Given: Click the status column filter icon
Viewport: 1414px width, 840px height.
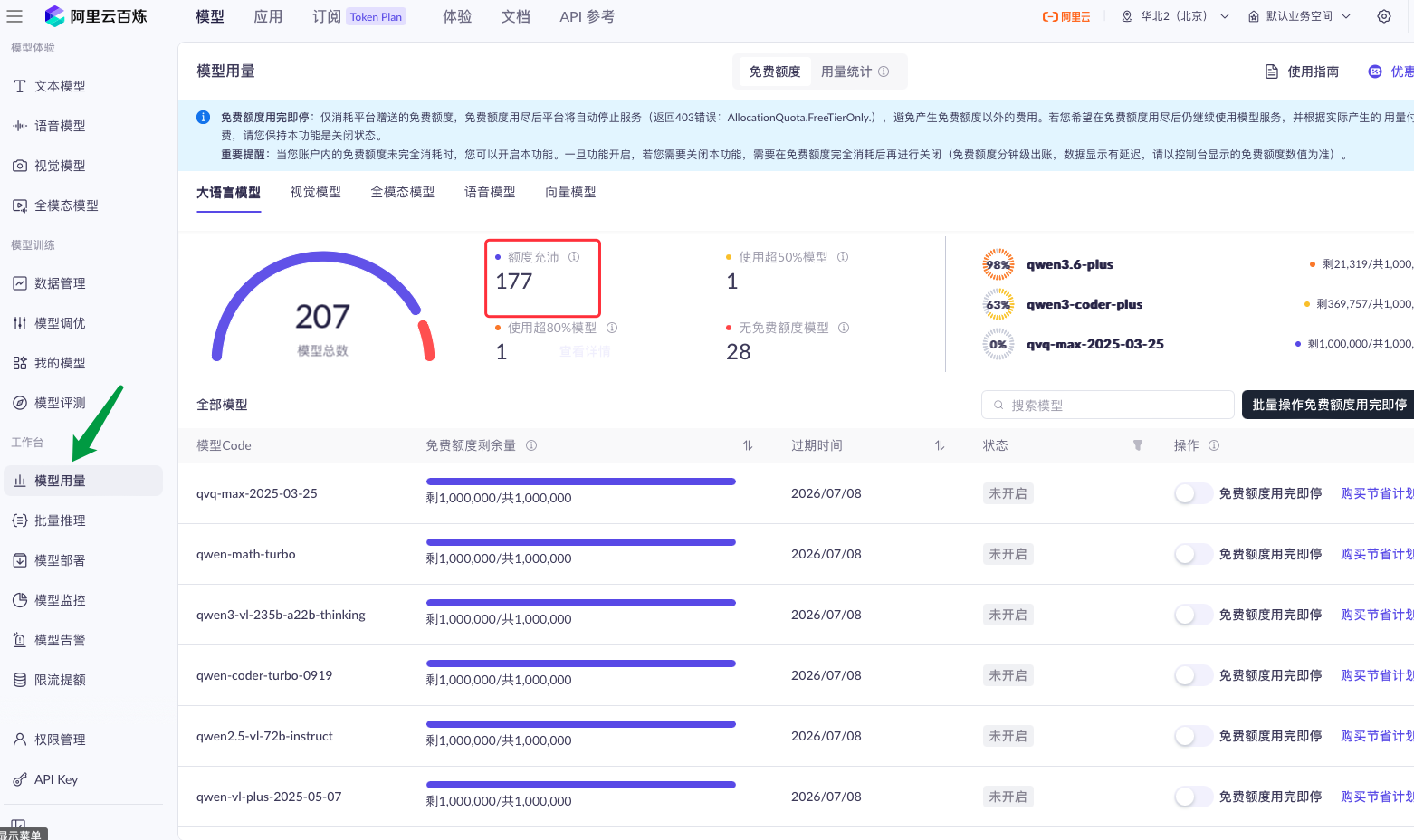Looking at the screenshot, I should pyautogui.click(x=1138, y=445).
